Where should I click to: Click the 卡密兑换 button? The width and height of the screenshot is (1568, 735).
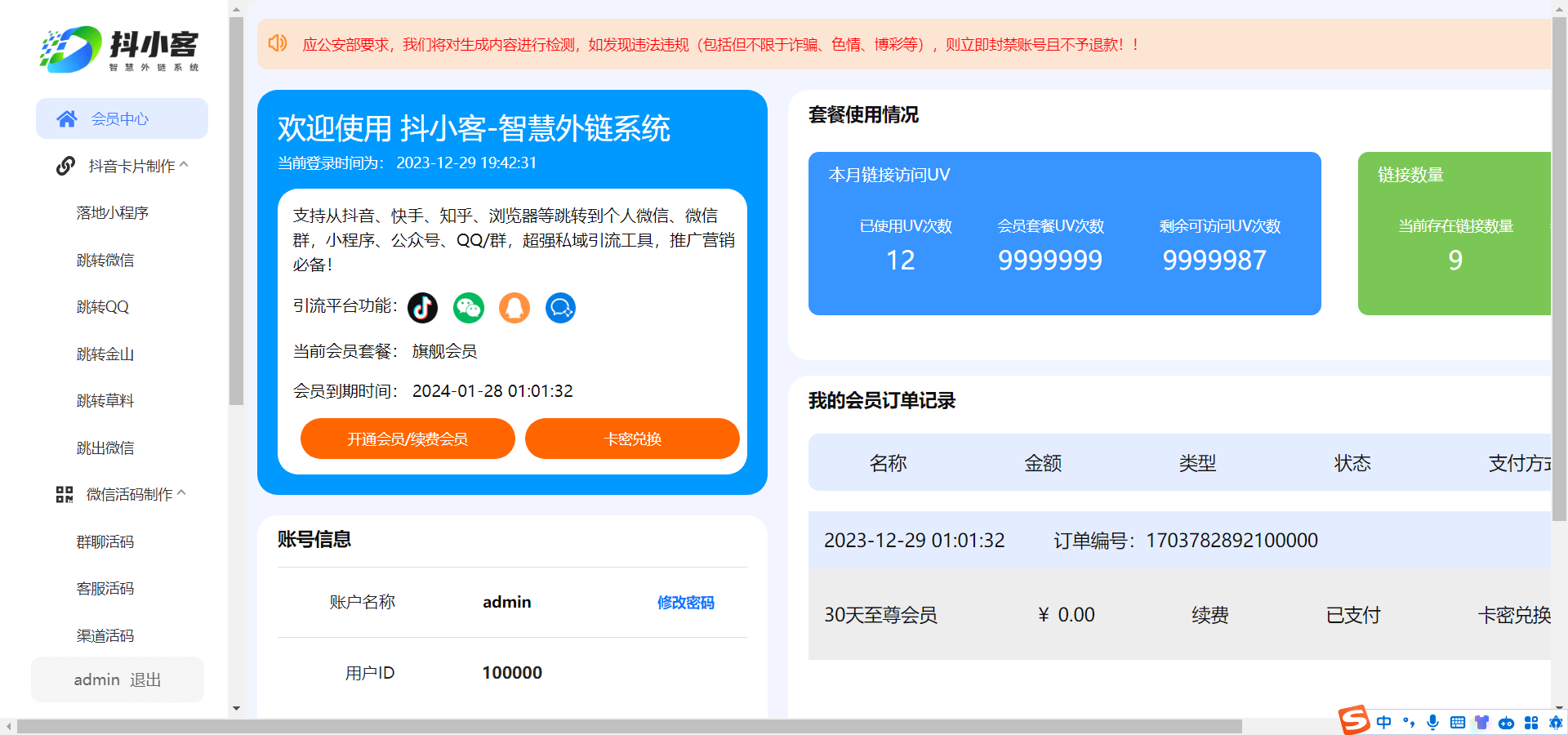[x=632, y=439]
